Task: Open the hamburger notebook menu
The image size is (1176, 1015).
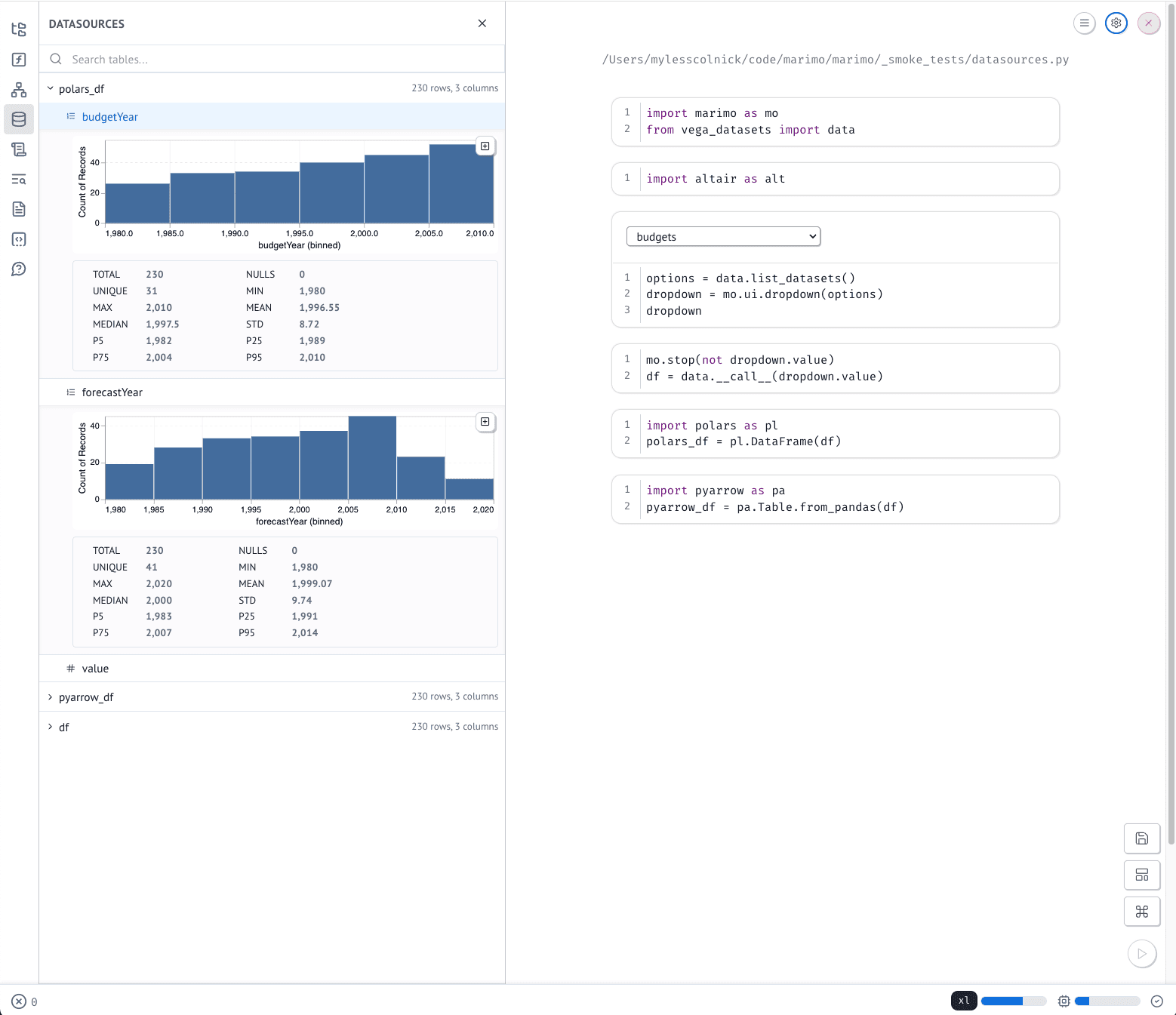Action: tap(1084, 23)
